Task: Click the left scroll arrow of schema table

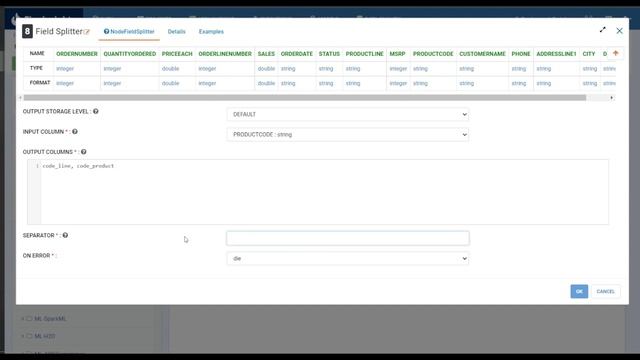Action: [20, 98]
